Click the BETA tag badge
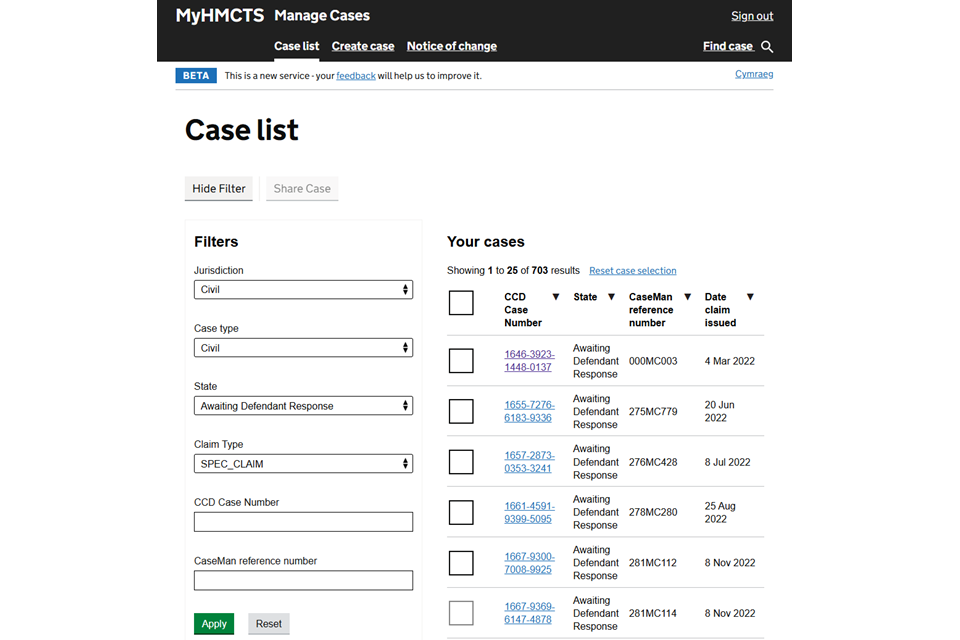Viewport: 960px width, 640px height. click(x=196, y=76)
